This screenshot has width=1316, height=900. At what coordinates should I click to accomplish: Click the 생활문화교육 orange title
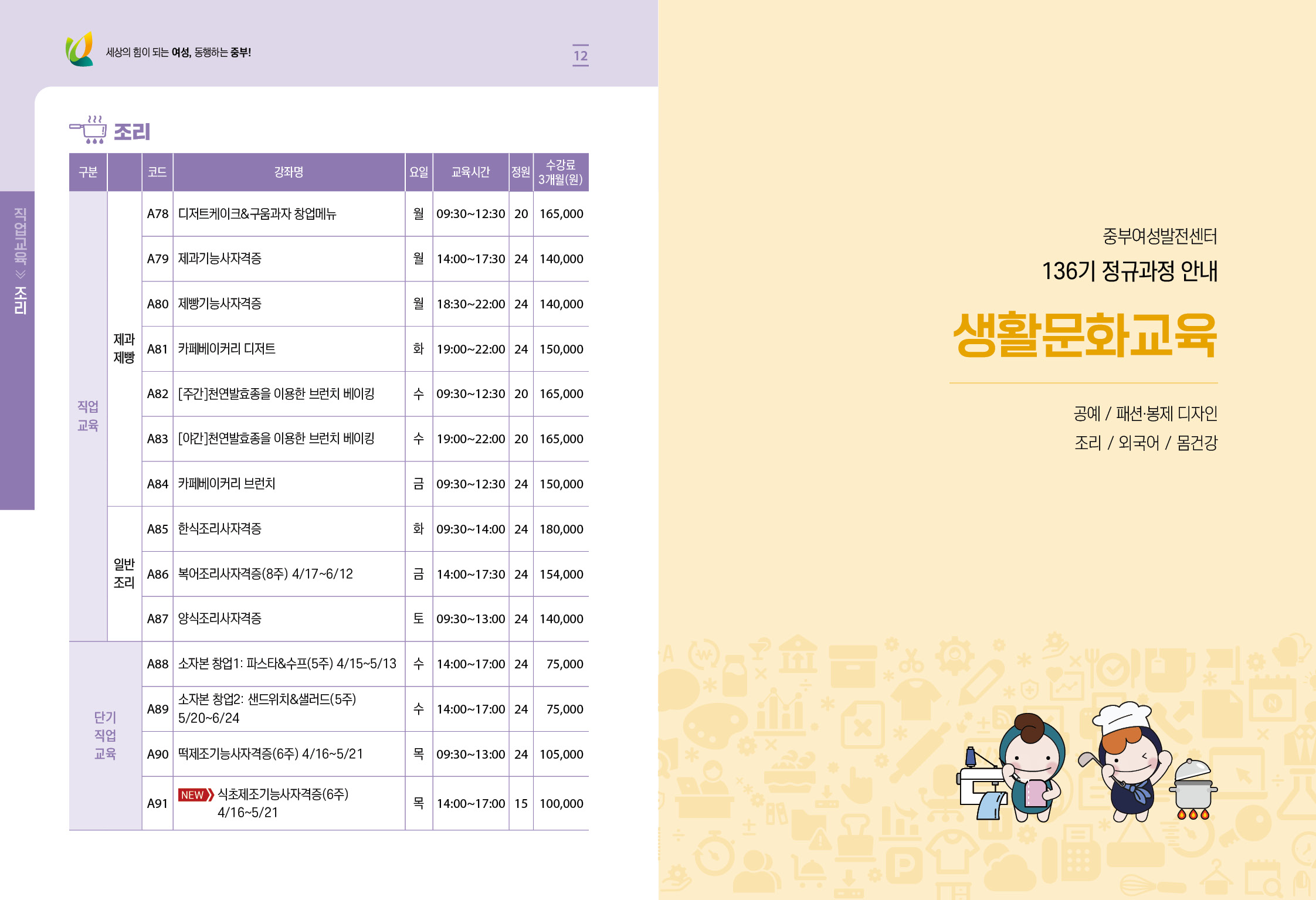pyautogui.click(x=1084, y=334)
